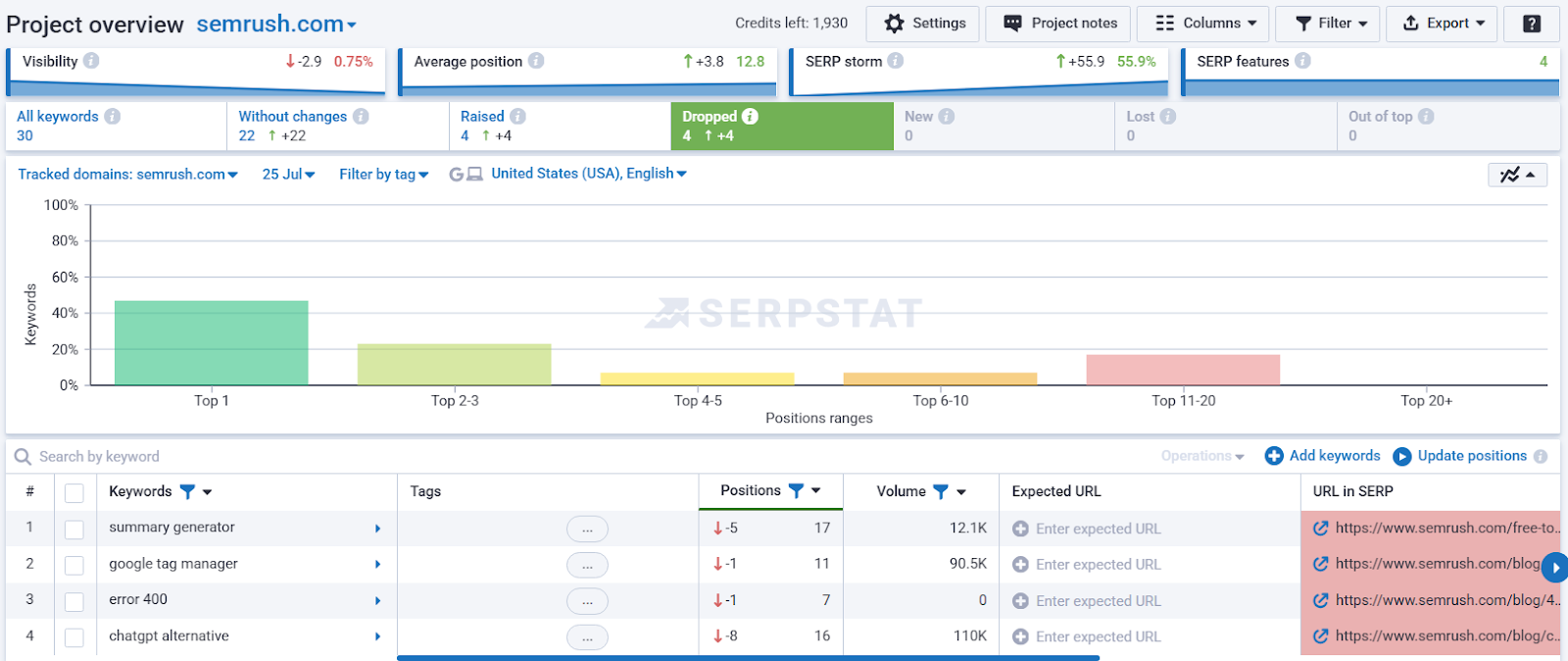Click the Project notes button

coord(1058,24)
